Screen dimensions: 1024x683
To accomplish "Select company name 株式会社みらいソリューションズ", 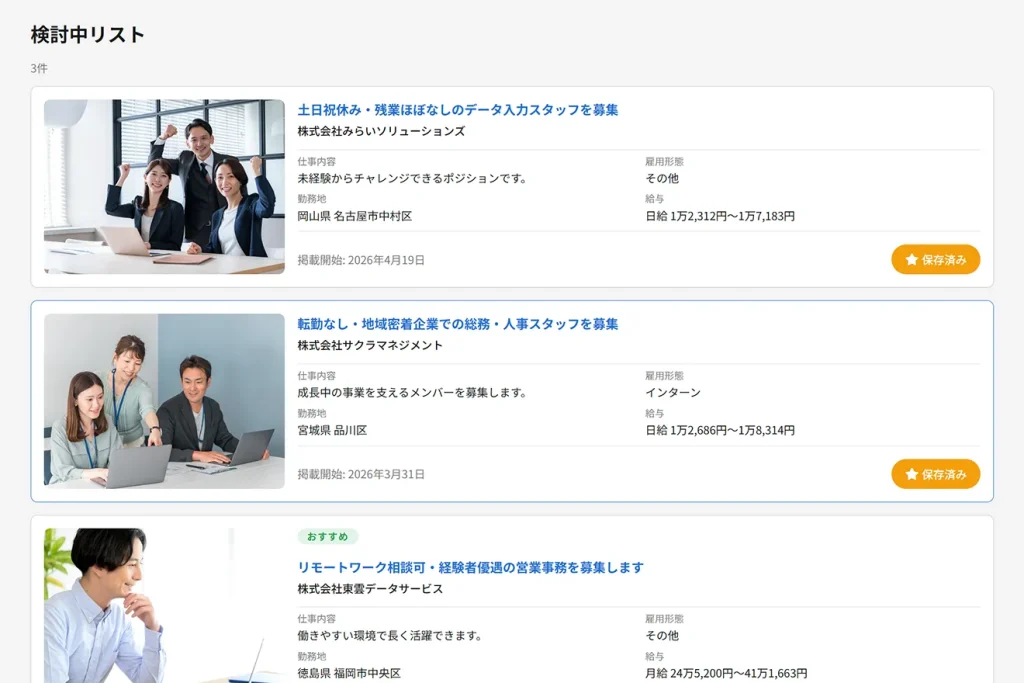I will 381,131.
